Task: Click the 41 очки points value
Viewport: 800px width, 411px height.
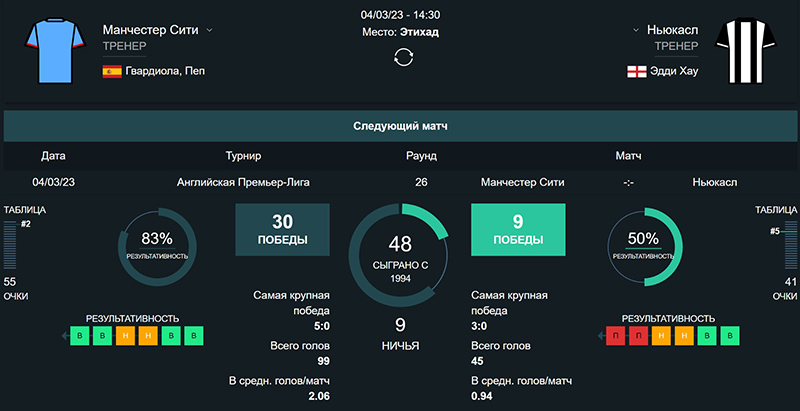Action: click(791, 281)
